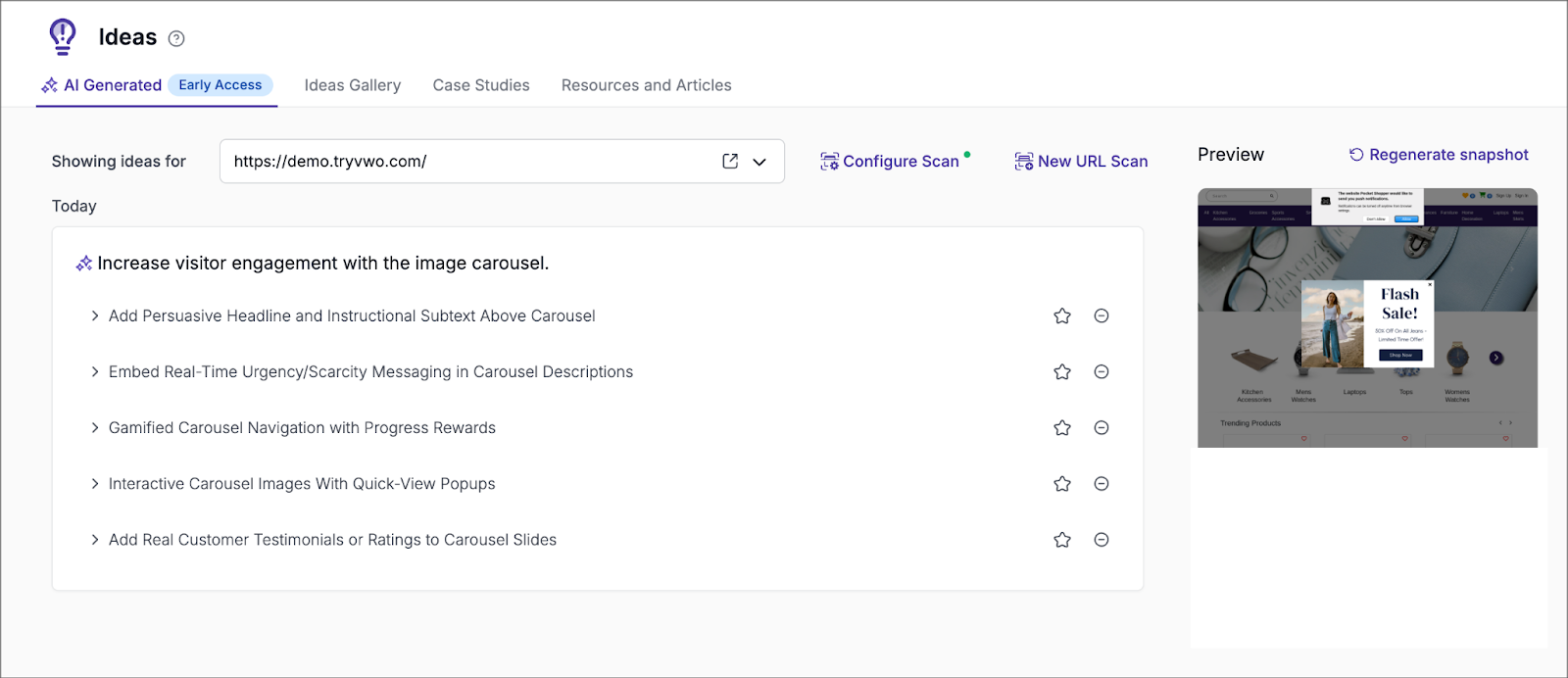Open the help icon beside Ideas title
This screenshot has height=678, width=1568.
[176, 38]
